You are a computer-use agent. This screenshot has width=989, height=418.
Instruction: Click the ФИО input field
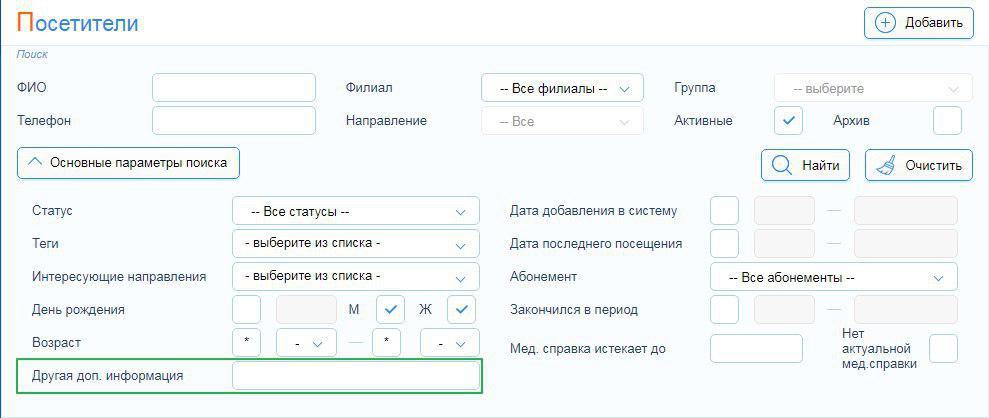[x=233, y=88]
